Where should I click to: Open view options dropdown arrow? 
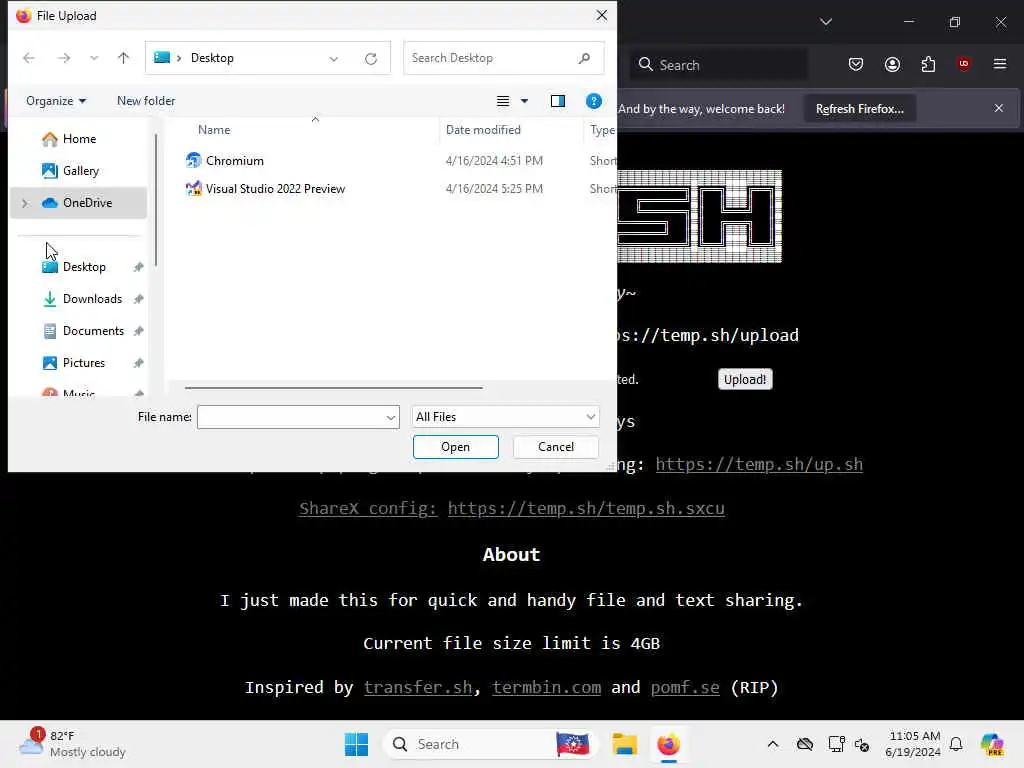pyautogui.click(x=524, y=101)
